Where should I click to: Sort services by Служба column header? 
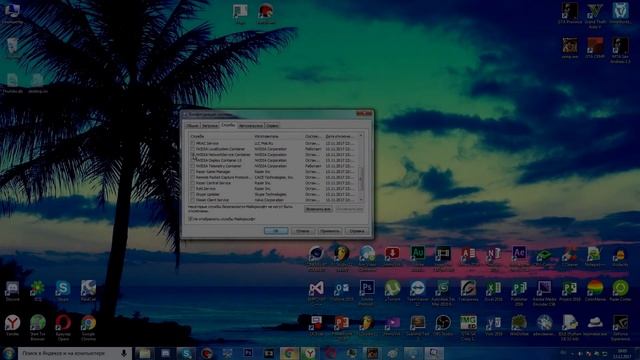point(221,136)
